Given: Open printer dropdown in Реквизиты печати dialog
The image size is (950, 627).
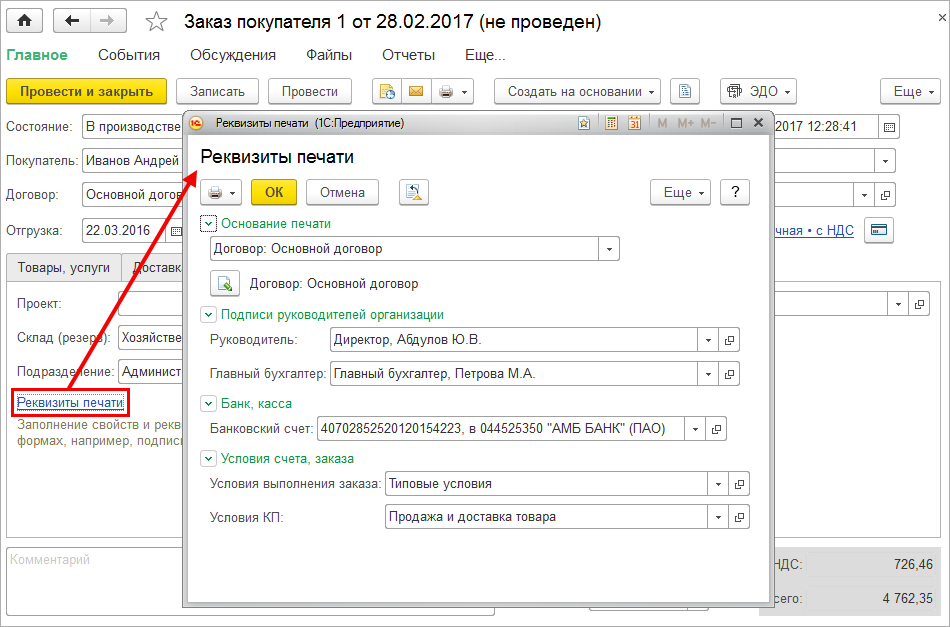Looking at the screenshot, I should tap(221, 193).
